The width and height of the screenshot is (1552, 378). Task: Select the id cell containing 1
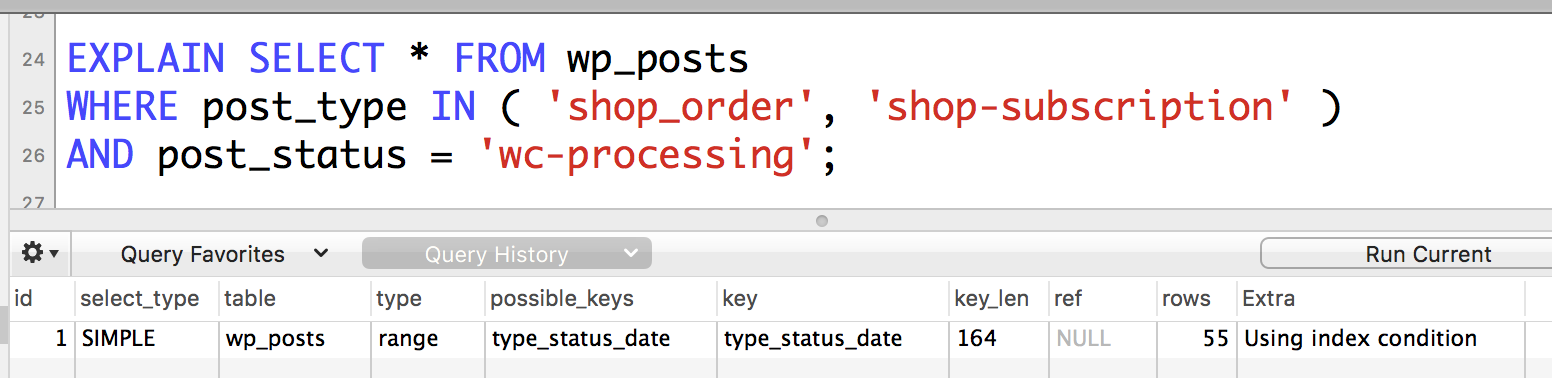pyautogui.click(x=42, y=339)
